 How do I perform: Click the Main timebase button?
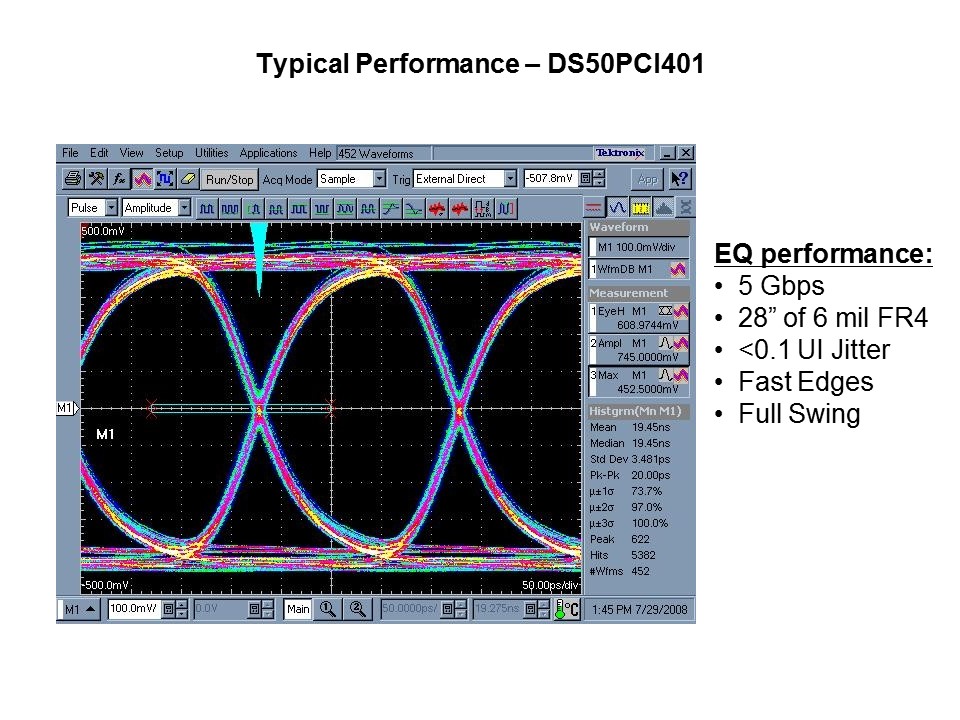point(297,610)
